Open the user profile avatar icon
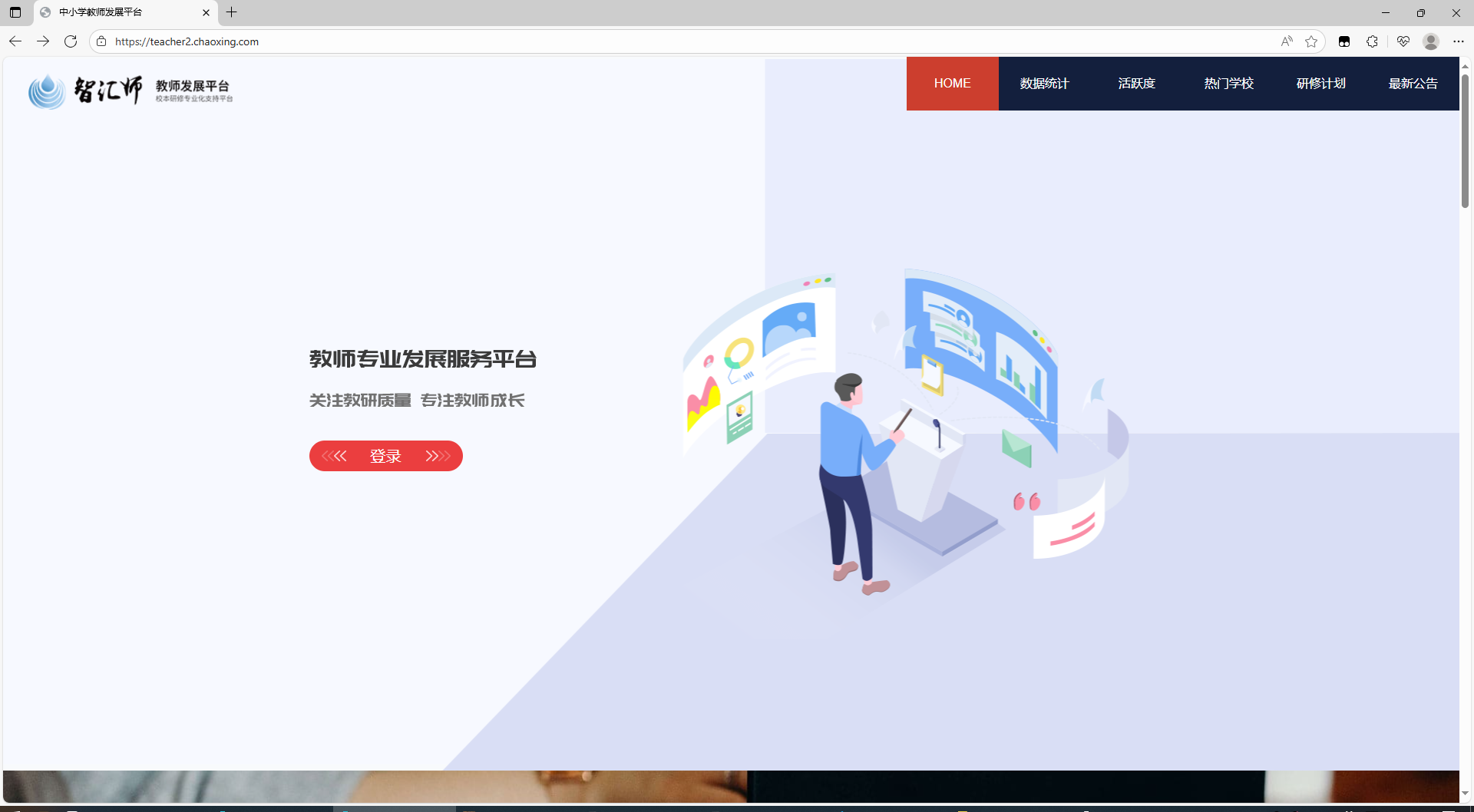Screen dimensions: 1474x812 (x=1430, y=41)
